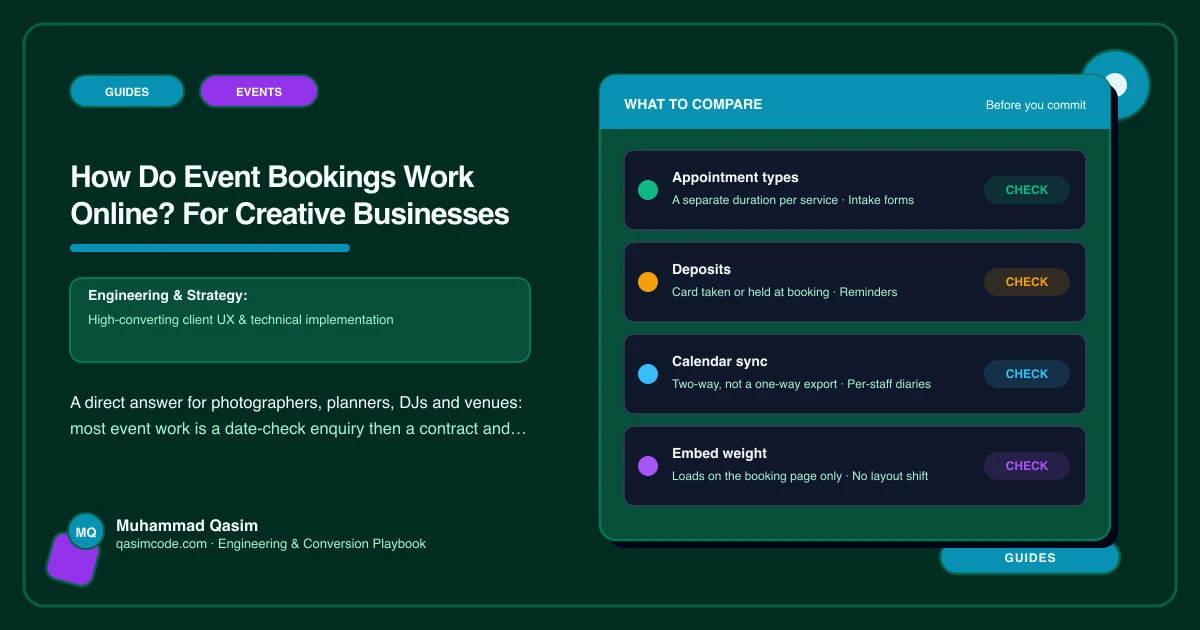Click CHECK button for Embed weight
This screenshot has width=1200, height=630.
pos(1027,466)
